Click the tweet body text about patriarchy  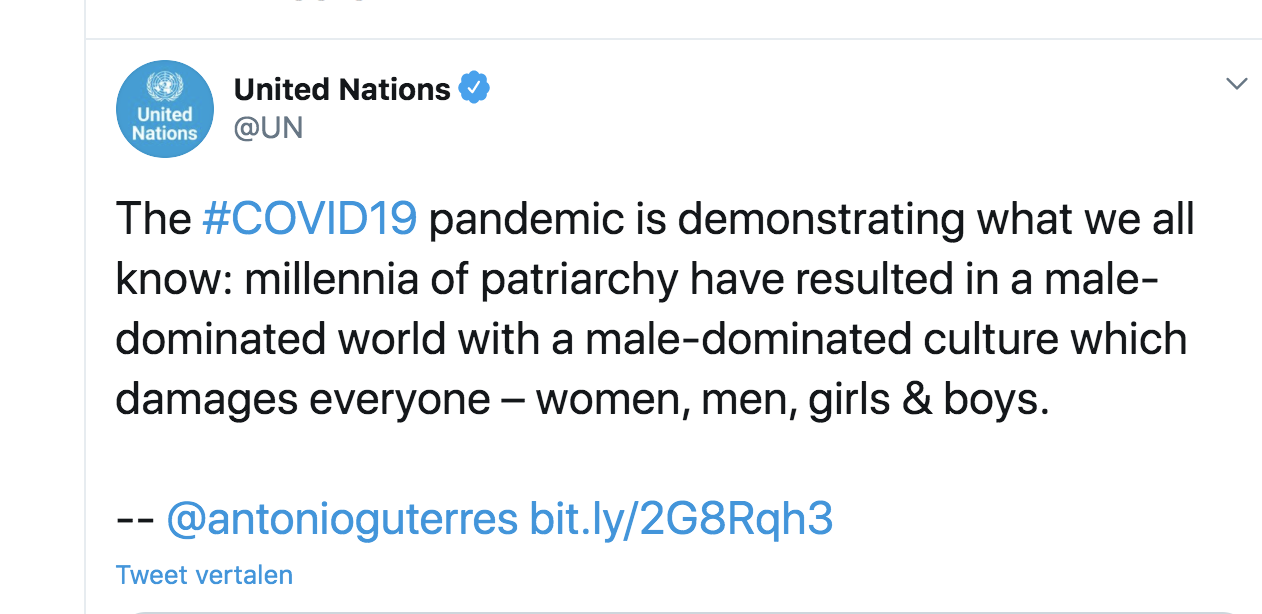[650, 340]
